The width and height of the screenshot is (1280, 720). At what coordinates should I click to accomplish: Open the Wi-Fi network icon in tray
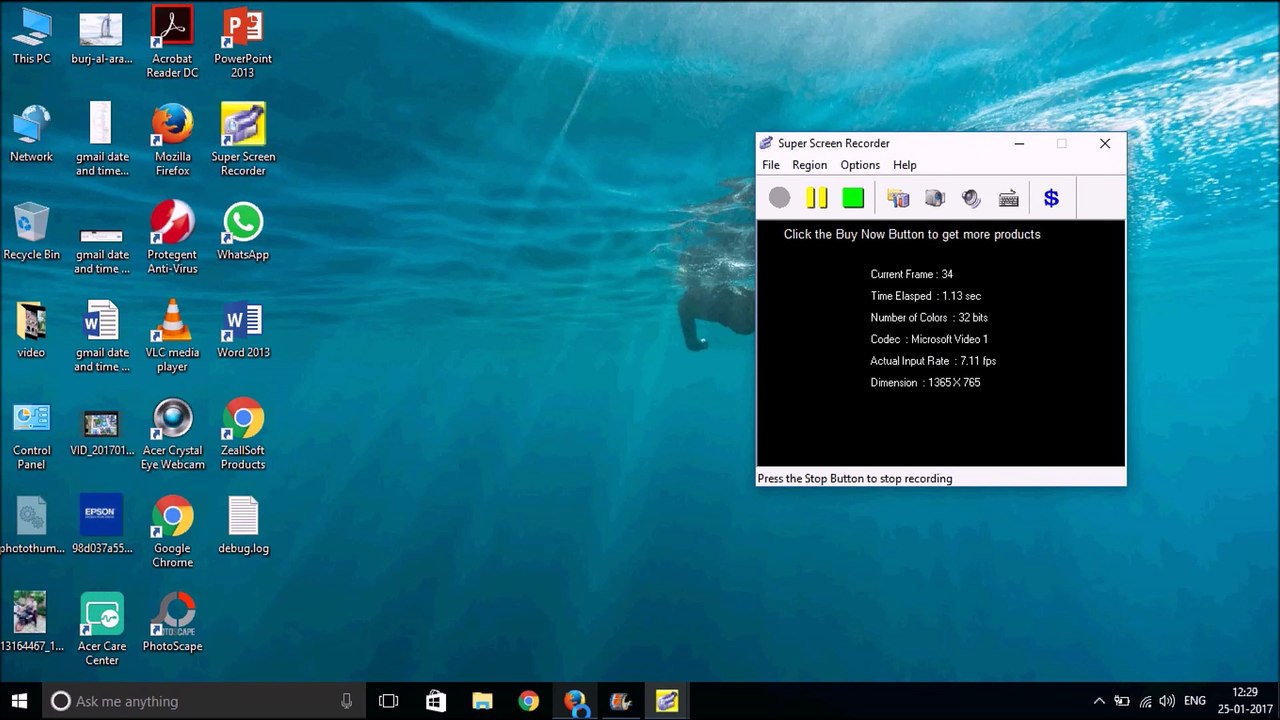coord(1145,701)
